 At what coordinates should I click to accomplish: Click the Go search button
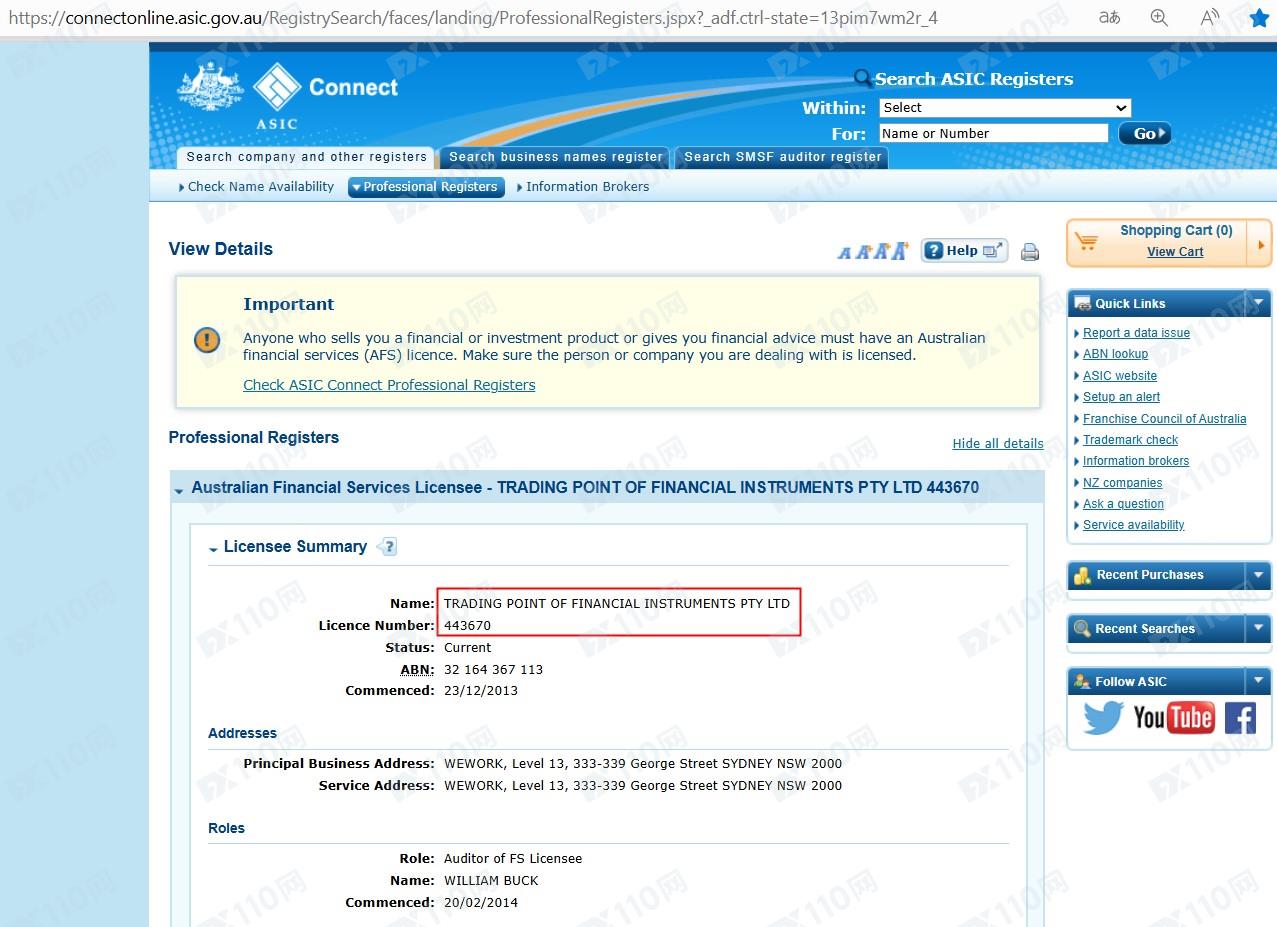[x=1144, y=134]
